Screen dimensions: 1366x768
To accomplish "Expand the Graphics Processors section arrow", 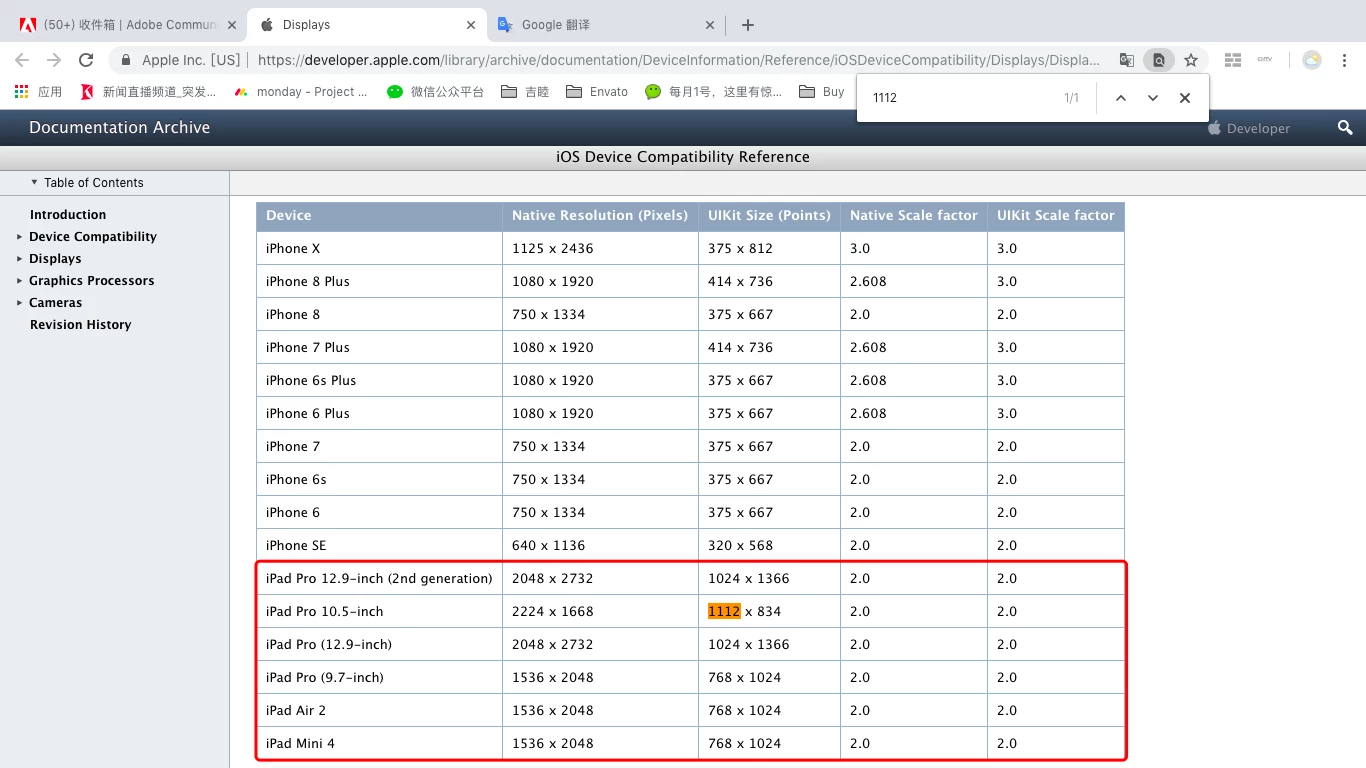I will tap(19, 281).
